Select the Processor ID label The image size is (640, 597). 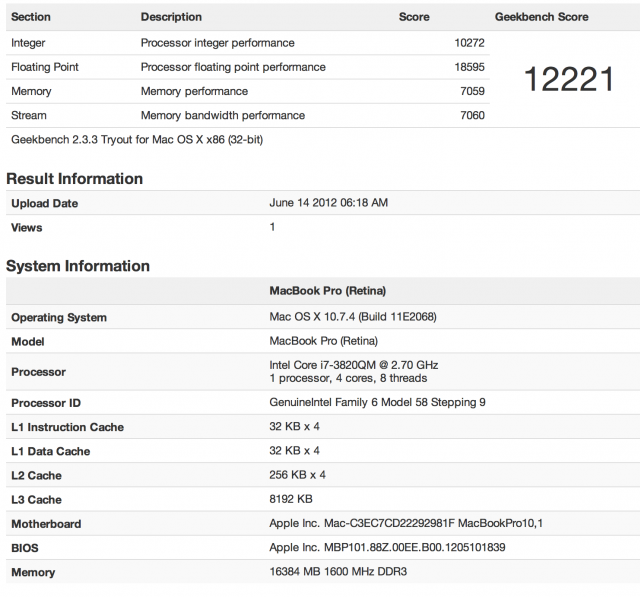46,403
